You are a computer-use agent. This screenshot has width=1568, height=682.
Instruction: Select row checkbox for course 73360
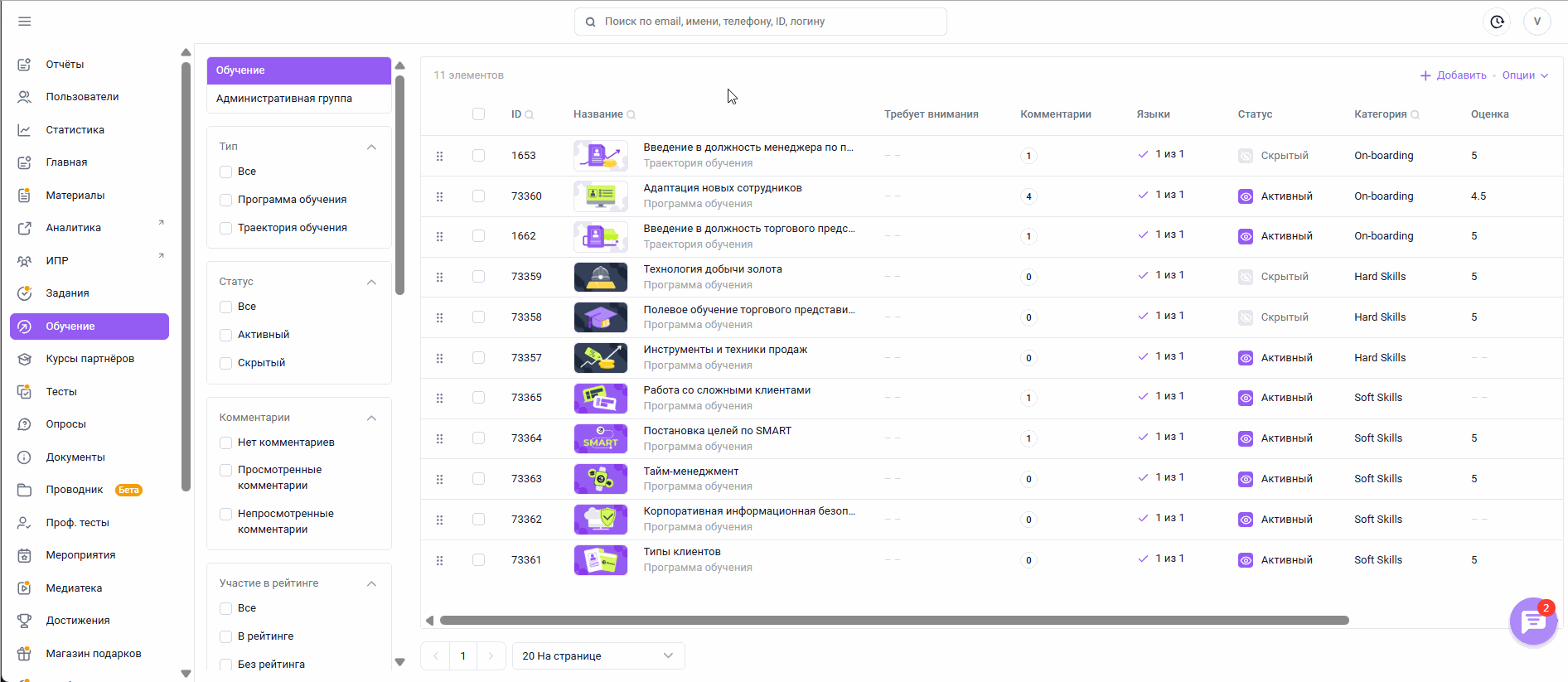(x=478, y=196)
